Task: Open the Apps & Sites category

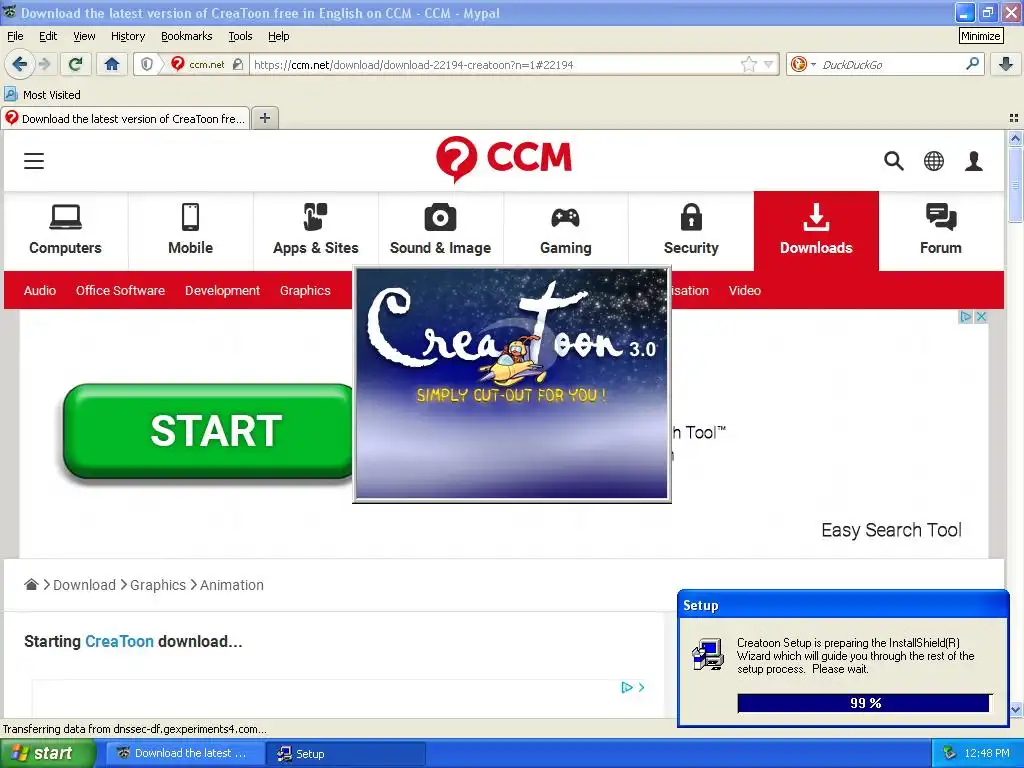Action: pyautogui.click(x=315, y=231)
